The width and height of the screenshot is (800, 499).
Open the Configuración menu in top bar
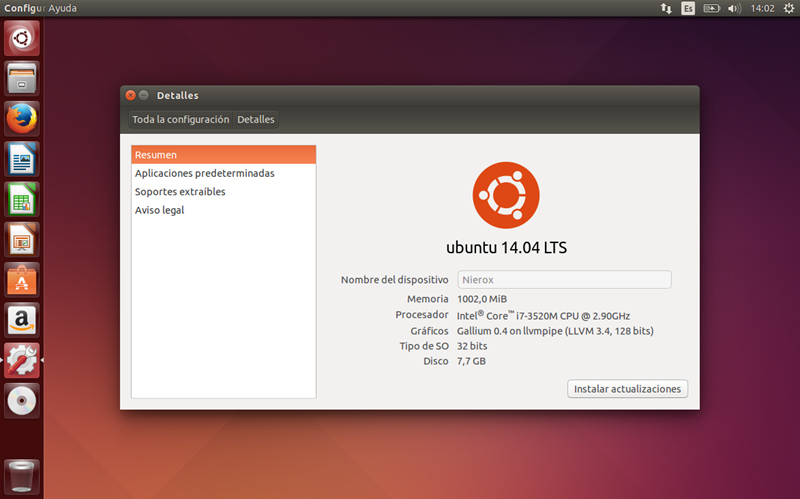pos(24,8)
